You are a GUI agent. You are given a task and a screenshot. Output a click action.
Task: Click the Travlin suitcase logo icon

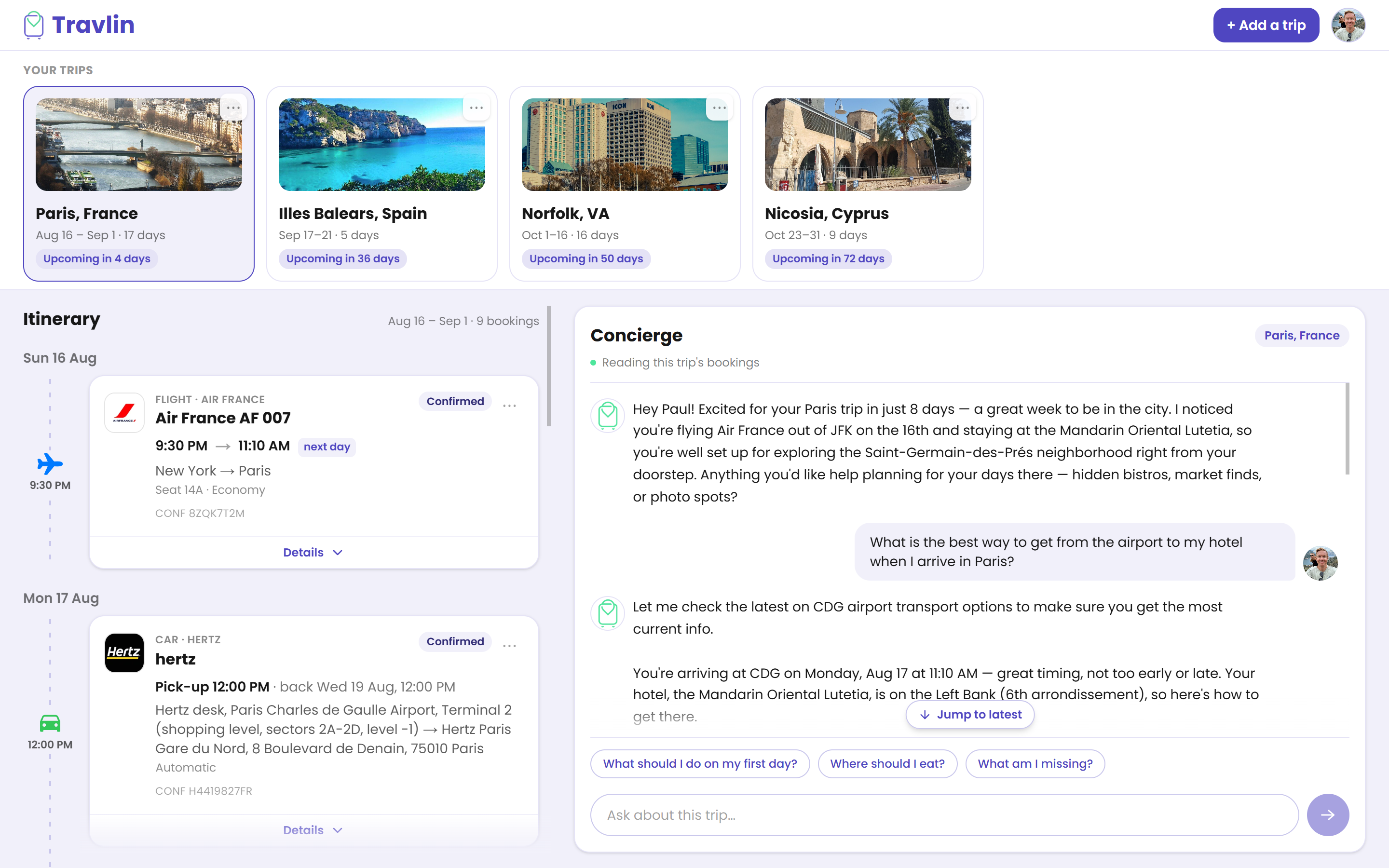[x=34, y=25]
